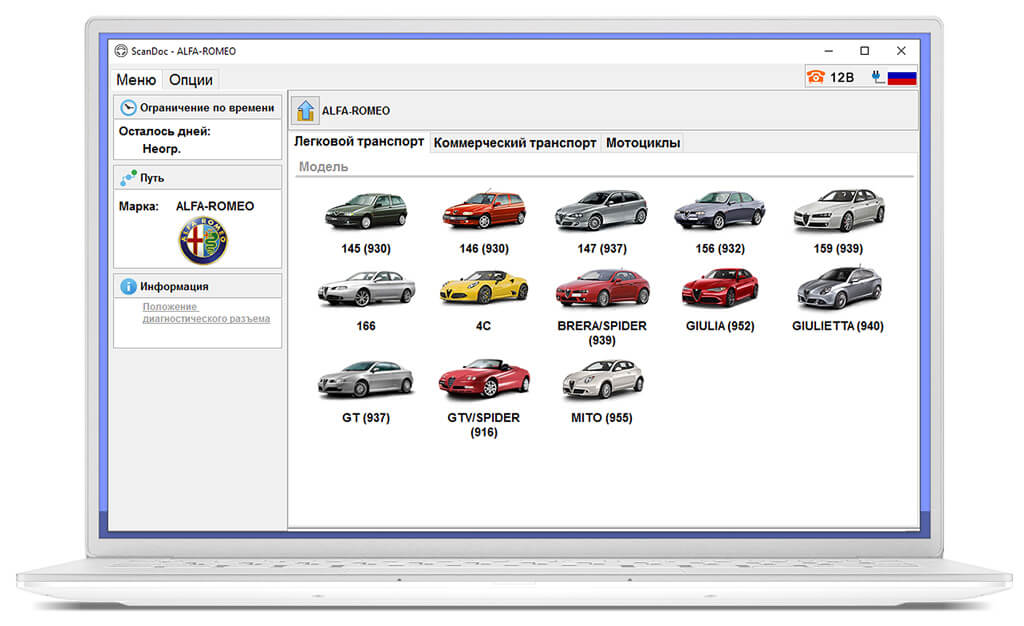Click the Неогр. days remaining value

point(161,149)
